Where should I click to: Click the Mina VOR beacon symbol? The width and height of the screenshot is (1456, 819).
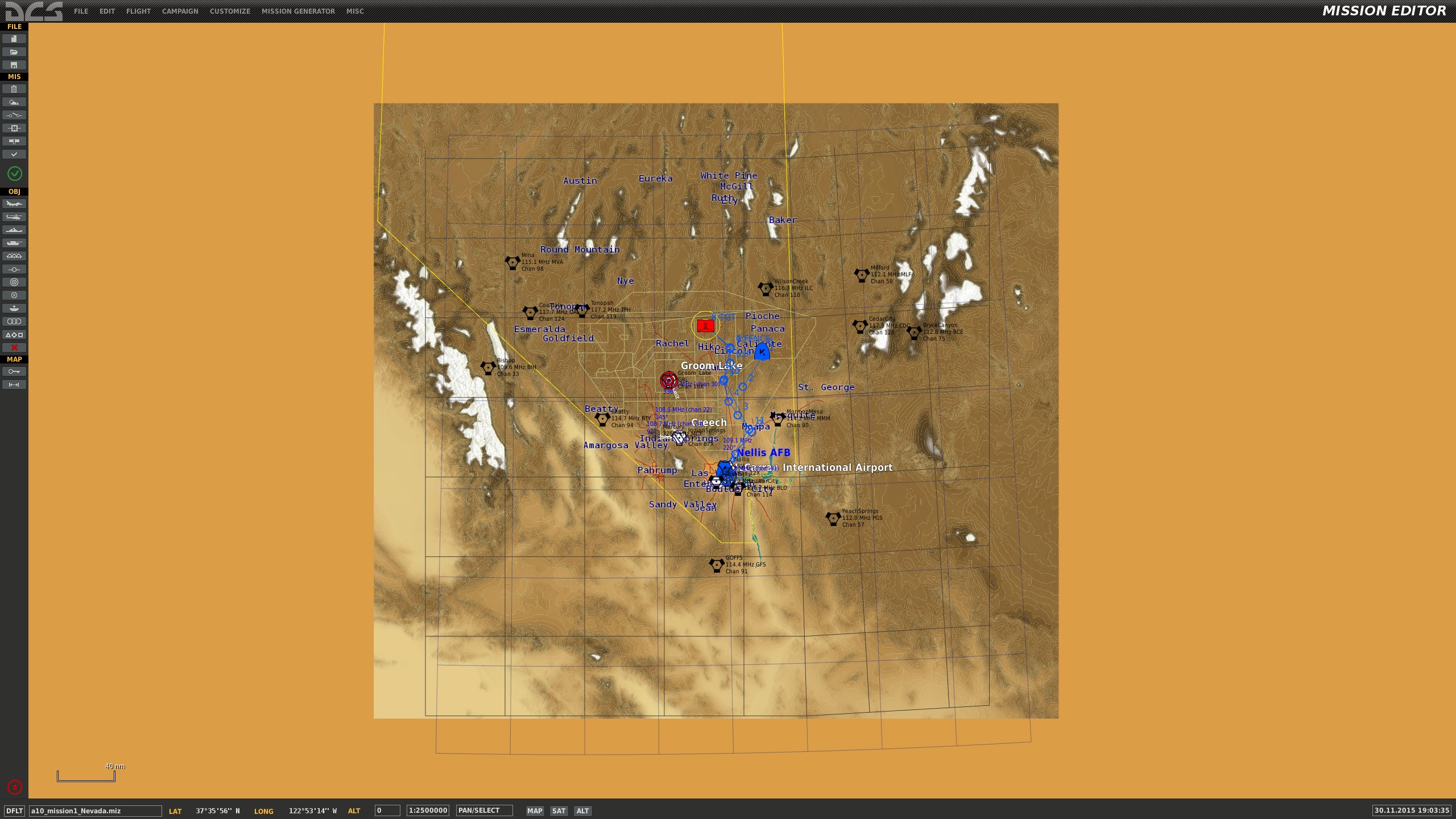tap(512, 263)
